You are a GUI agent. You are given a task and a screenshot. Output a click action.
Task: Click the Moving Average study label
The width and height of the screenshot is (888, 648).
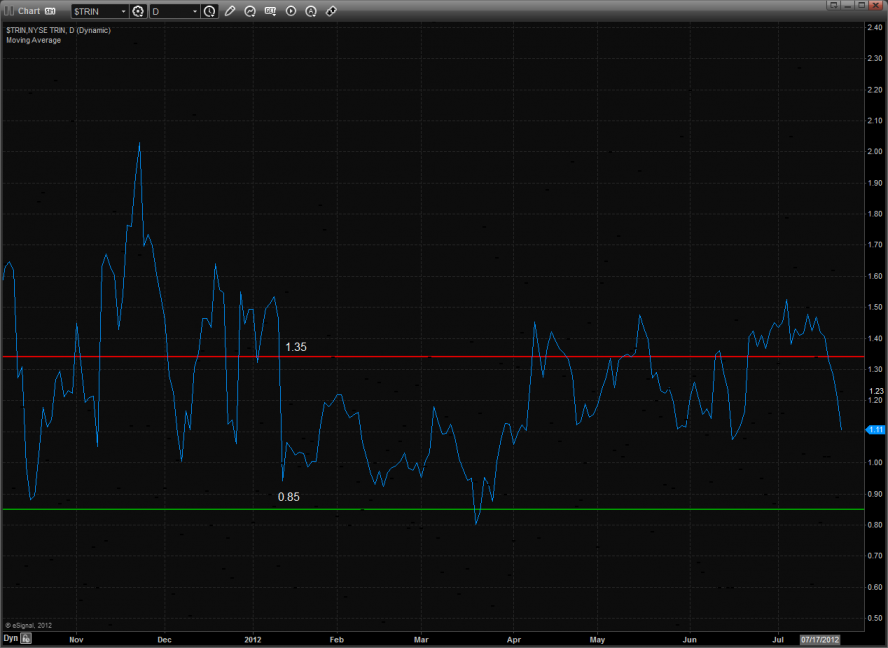click(x=33, y=40)
